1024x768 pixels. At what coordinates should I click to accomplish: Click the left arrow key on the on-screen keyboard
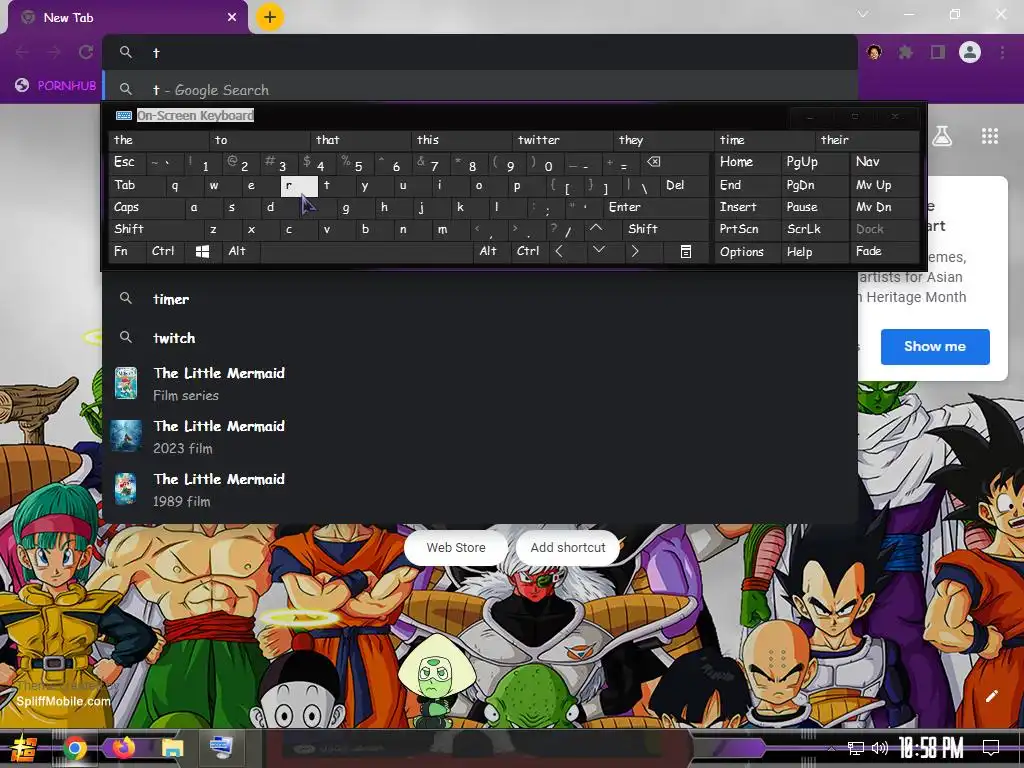[x=559, y=251]
